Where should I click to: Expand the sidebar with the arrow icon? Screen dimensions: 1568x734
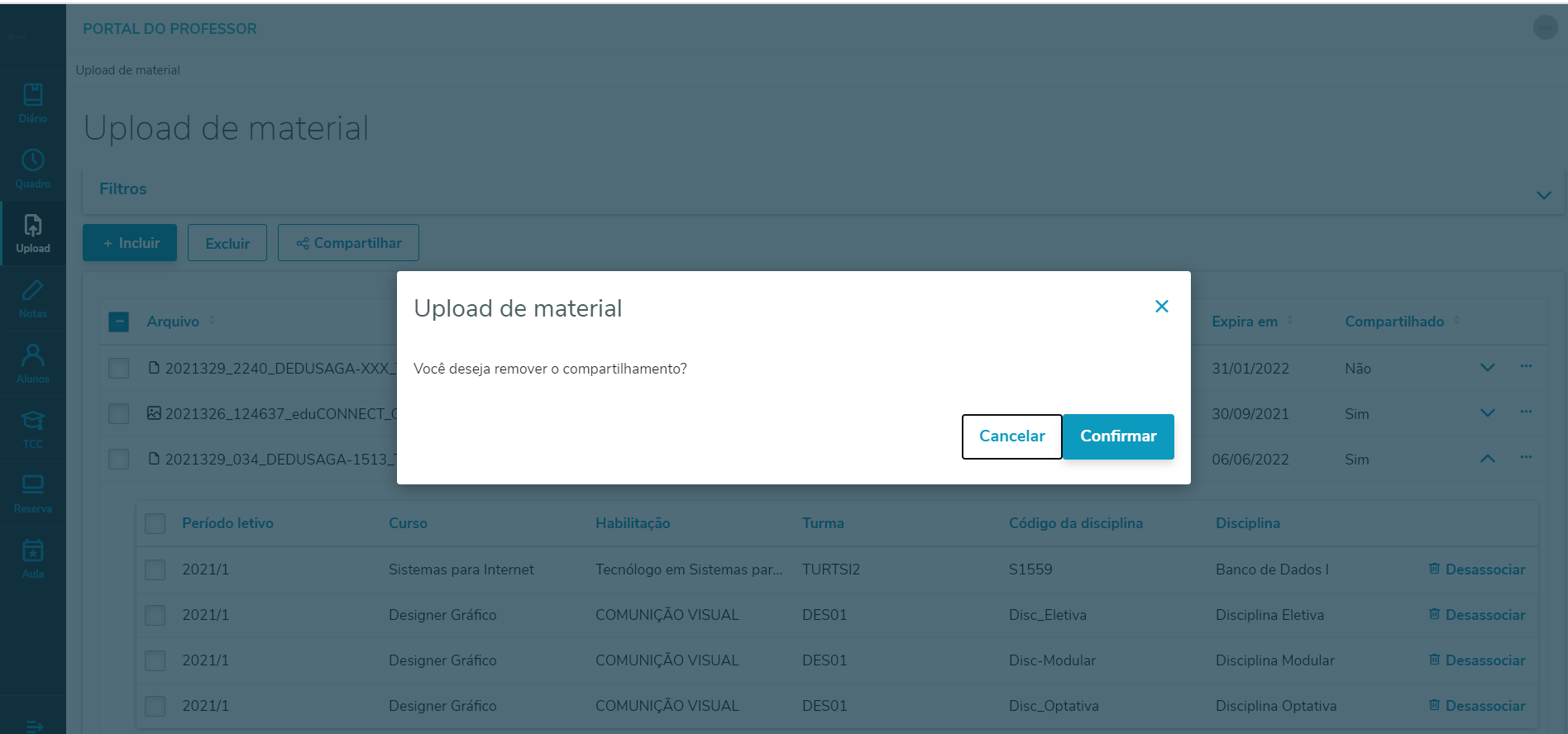(34, 726)
